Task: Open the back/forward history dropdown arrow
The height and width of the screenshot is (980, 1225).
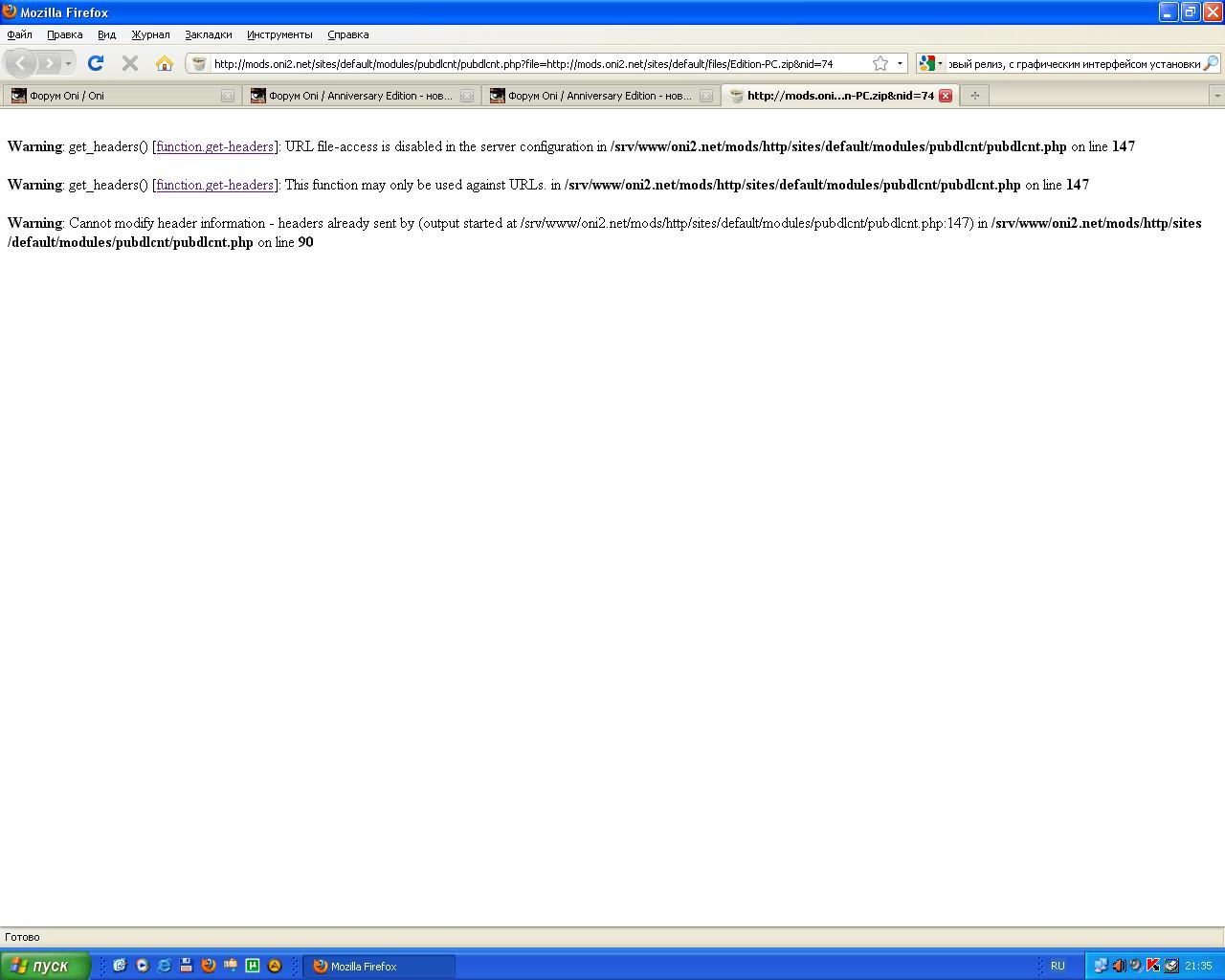Action: coord(68,64)
